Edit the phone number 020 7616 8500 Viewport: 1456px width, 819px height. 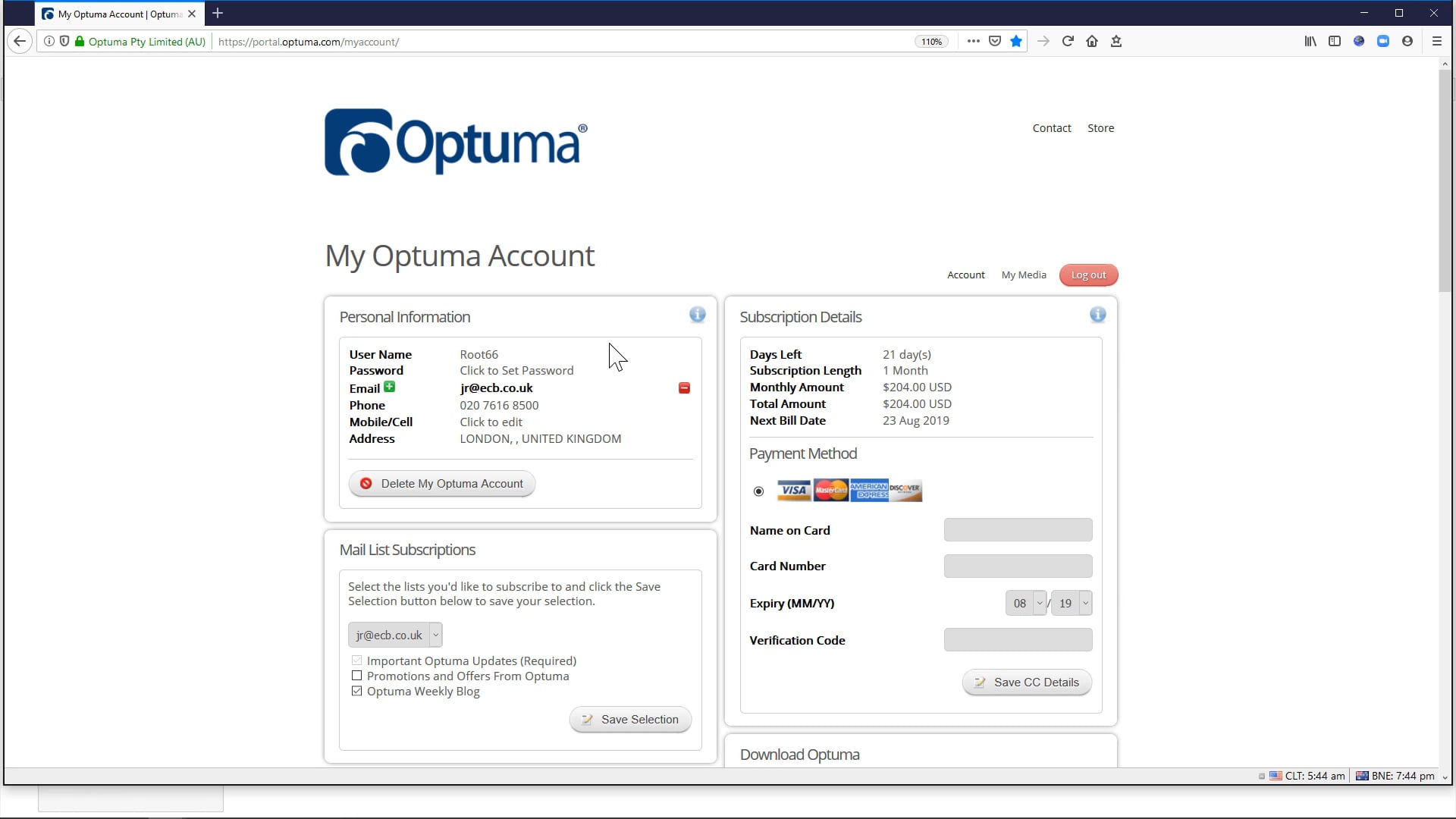pos(499,405)
